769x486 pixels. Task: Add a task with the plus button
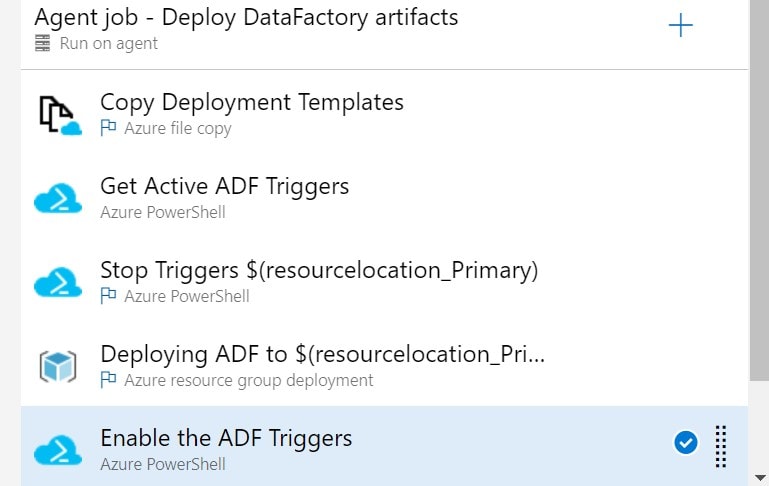[680, 26]
